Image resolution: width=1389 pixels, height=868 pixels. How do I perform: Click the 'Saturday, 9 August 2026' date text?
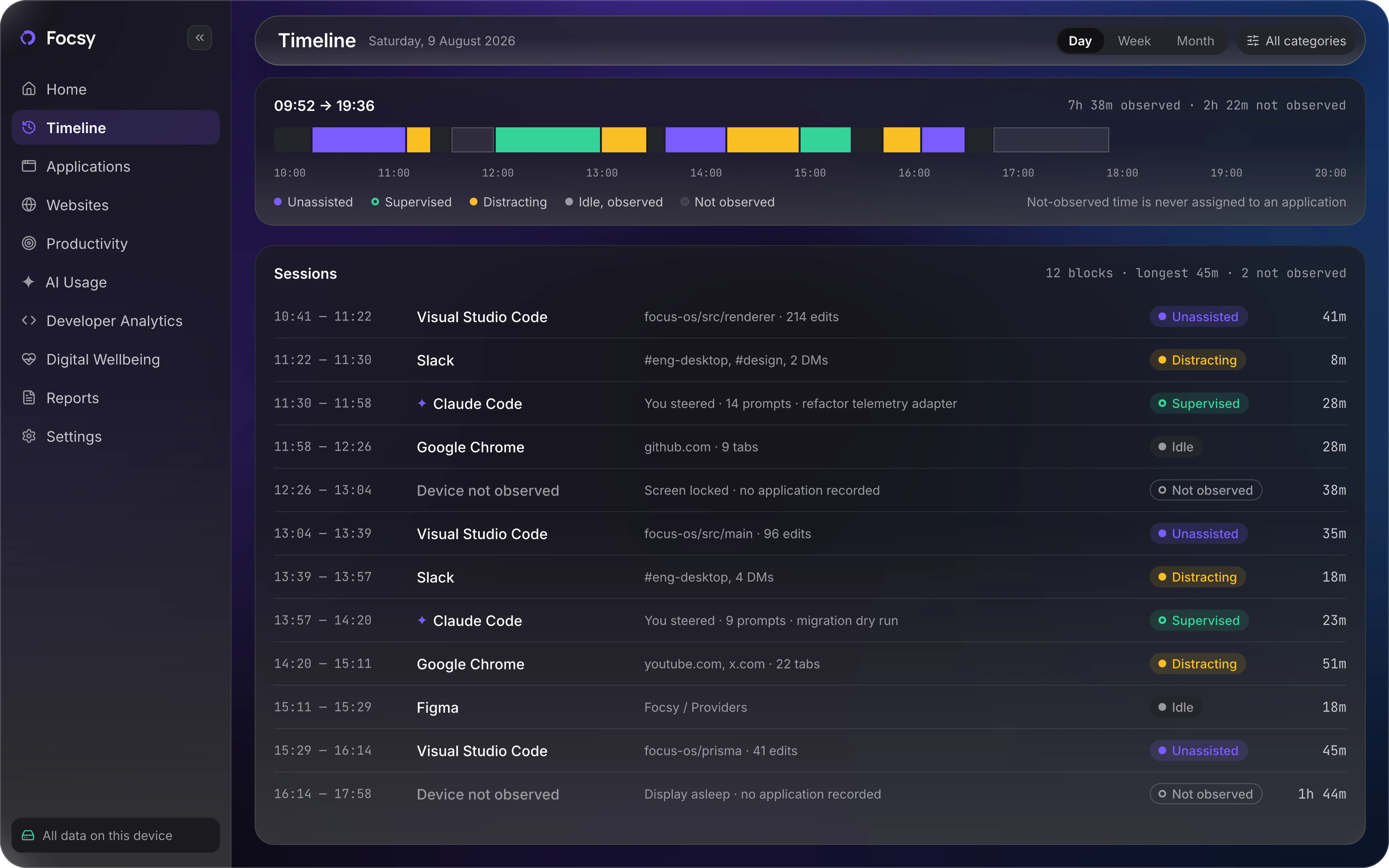point(442,41)
